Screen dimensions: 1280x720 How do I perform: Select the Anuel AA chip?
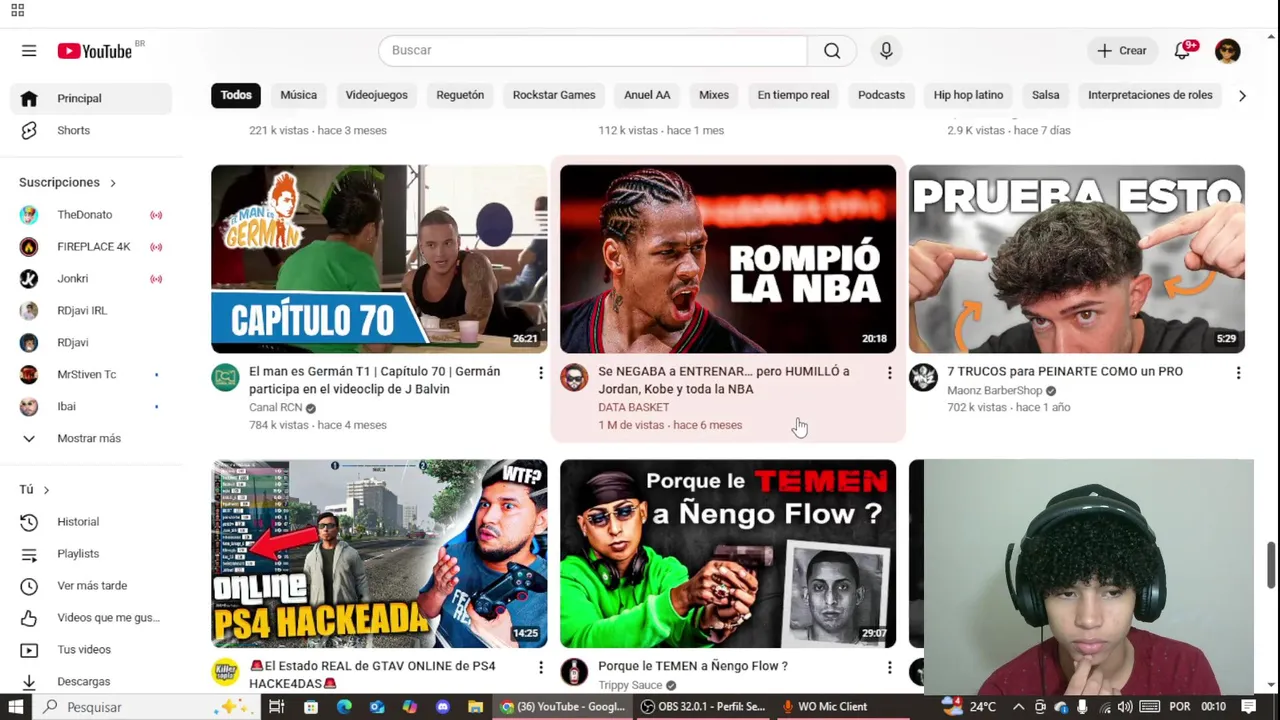coord(647,95)
